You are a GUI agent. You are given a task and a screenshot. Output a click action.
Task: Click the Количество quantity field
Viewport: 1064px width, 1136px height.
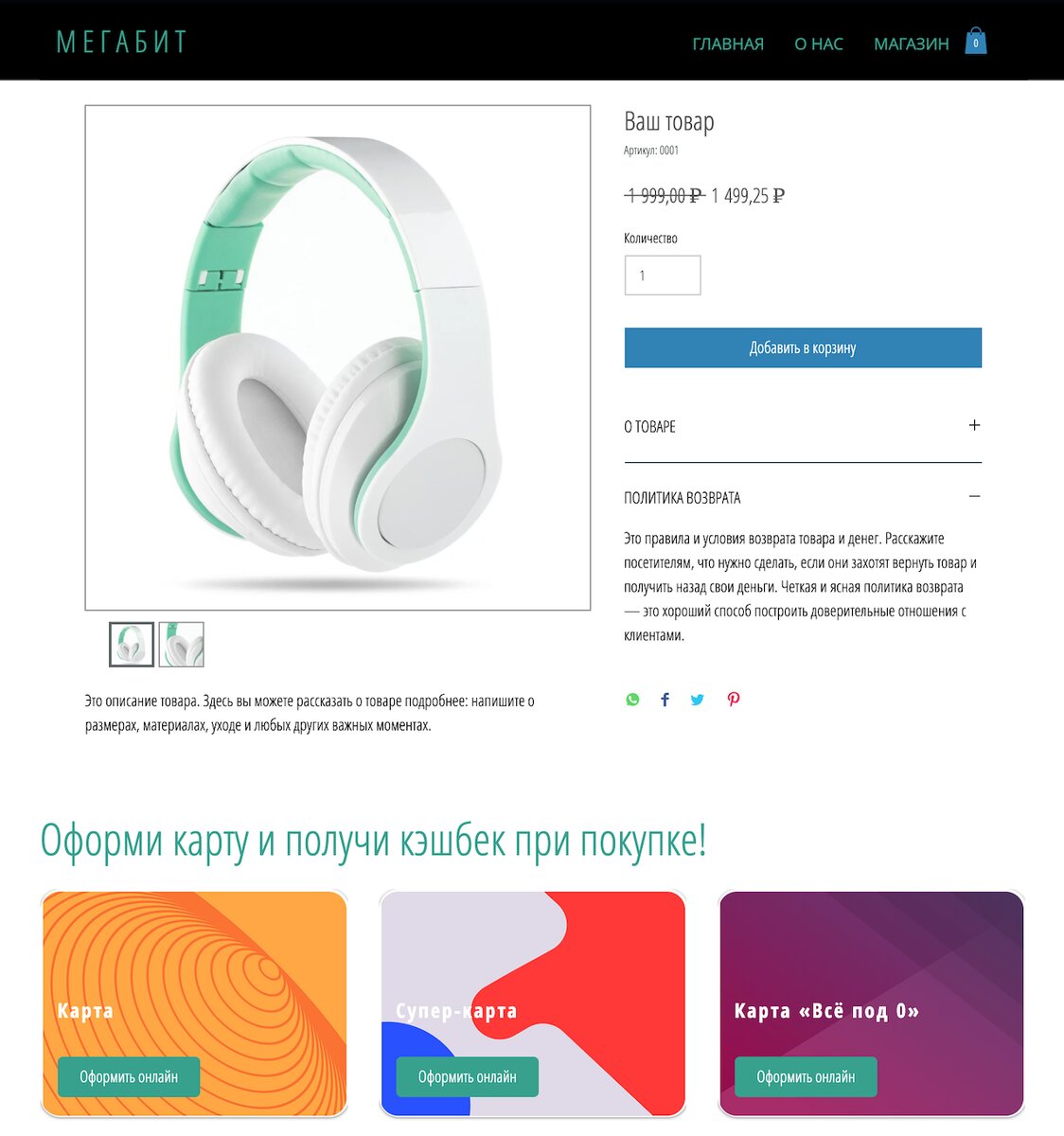click(x=663, y=275)
